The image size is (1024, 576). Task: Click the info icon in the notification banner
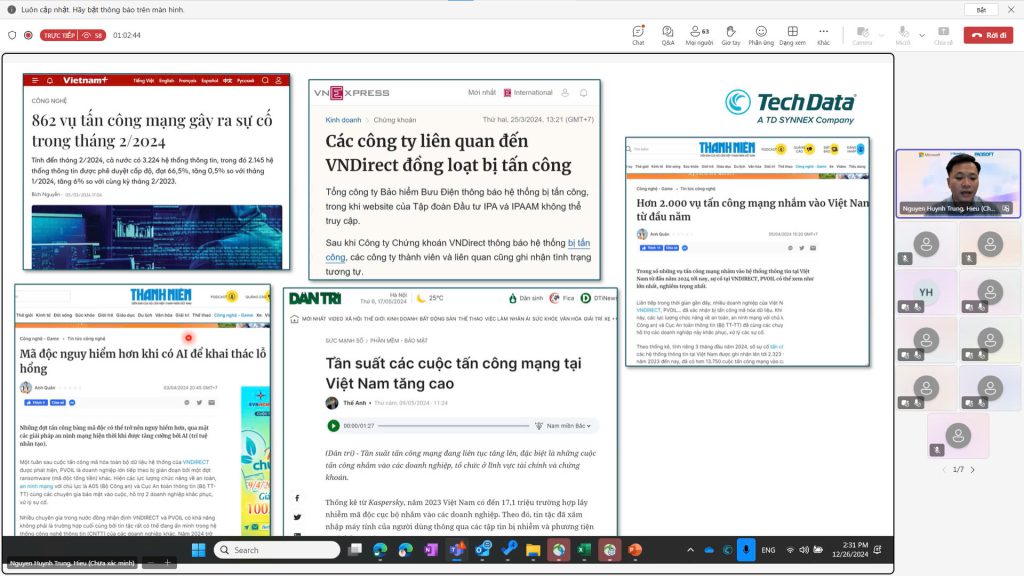(x=11, y=10)
